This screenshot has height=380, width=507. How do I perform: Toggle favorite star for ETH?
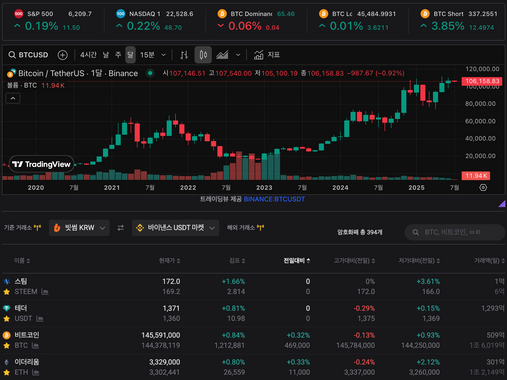(6, 372)
